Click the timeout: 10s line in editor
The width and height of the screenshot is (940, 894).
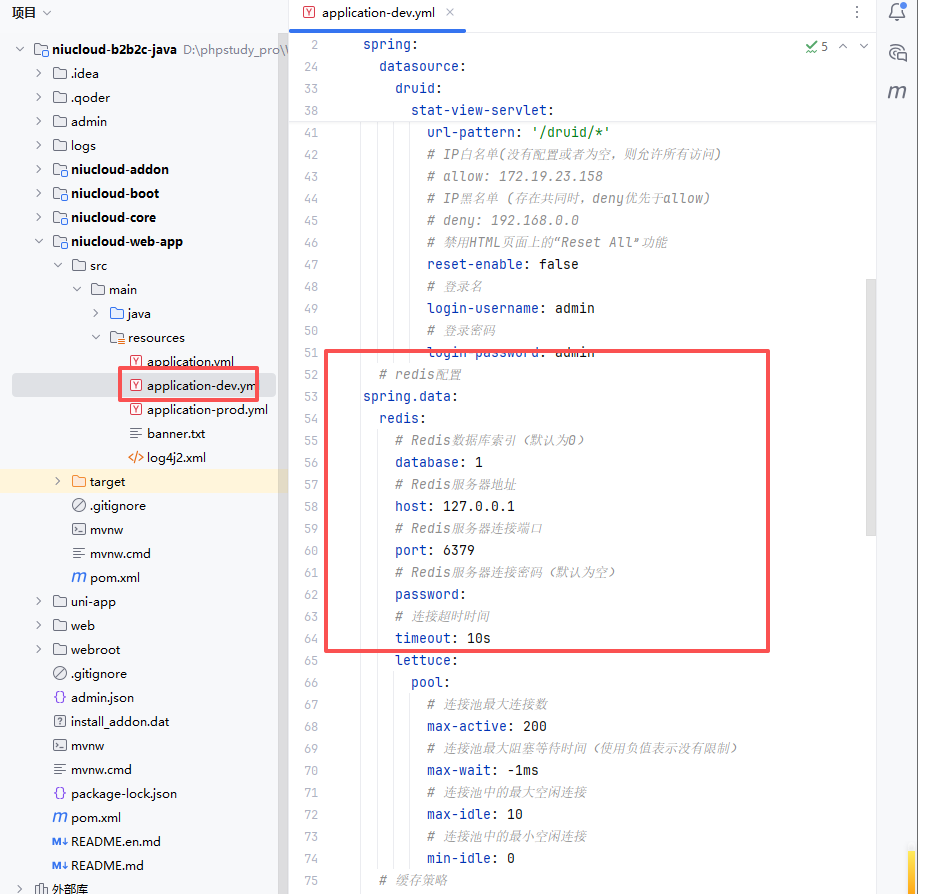click(x=443, y=638)
